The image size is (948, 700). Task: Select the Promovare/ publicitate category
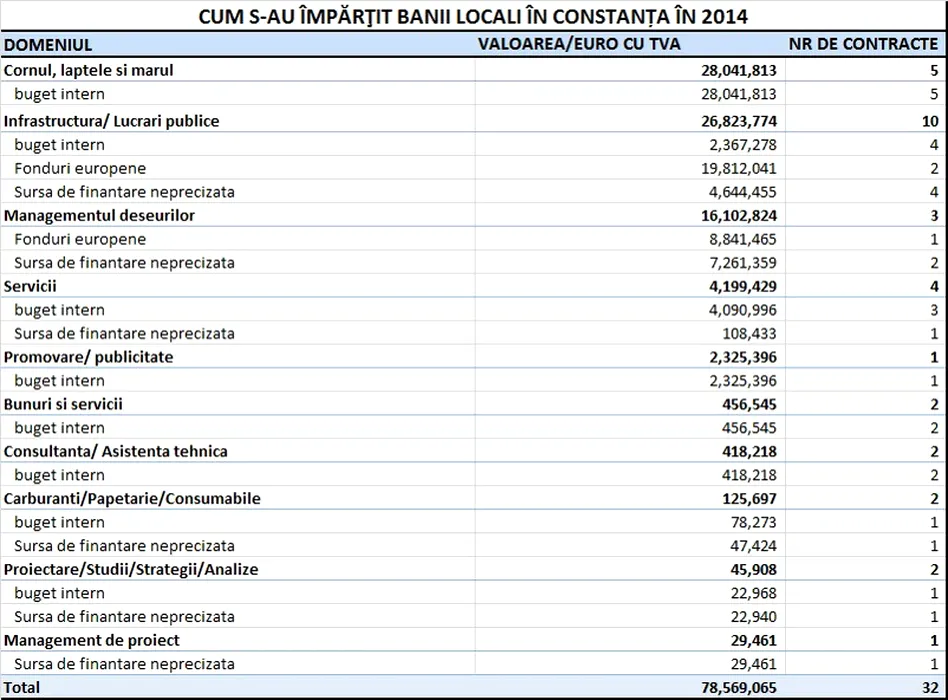[89, 357]
